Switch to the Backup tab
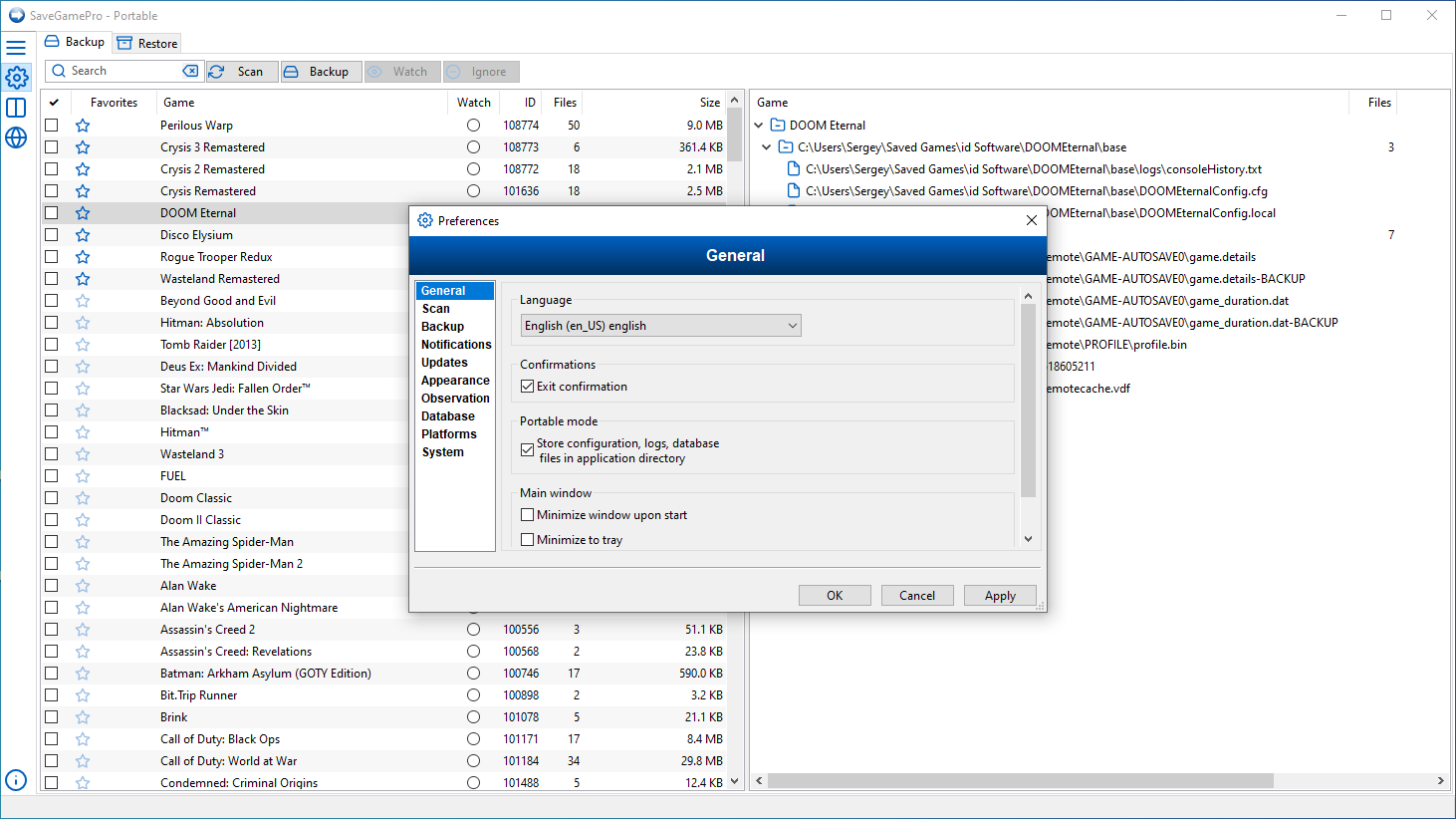The width and height of the screenshot is (1456, 819). coord(75,42)
